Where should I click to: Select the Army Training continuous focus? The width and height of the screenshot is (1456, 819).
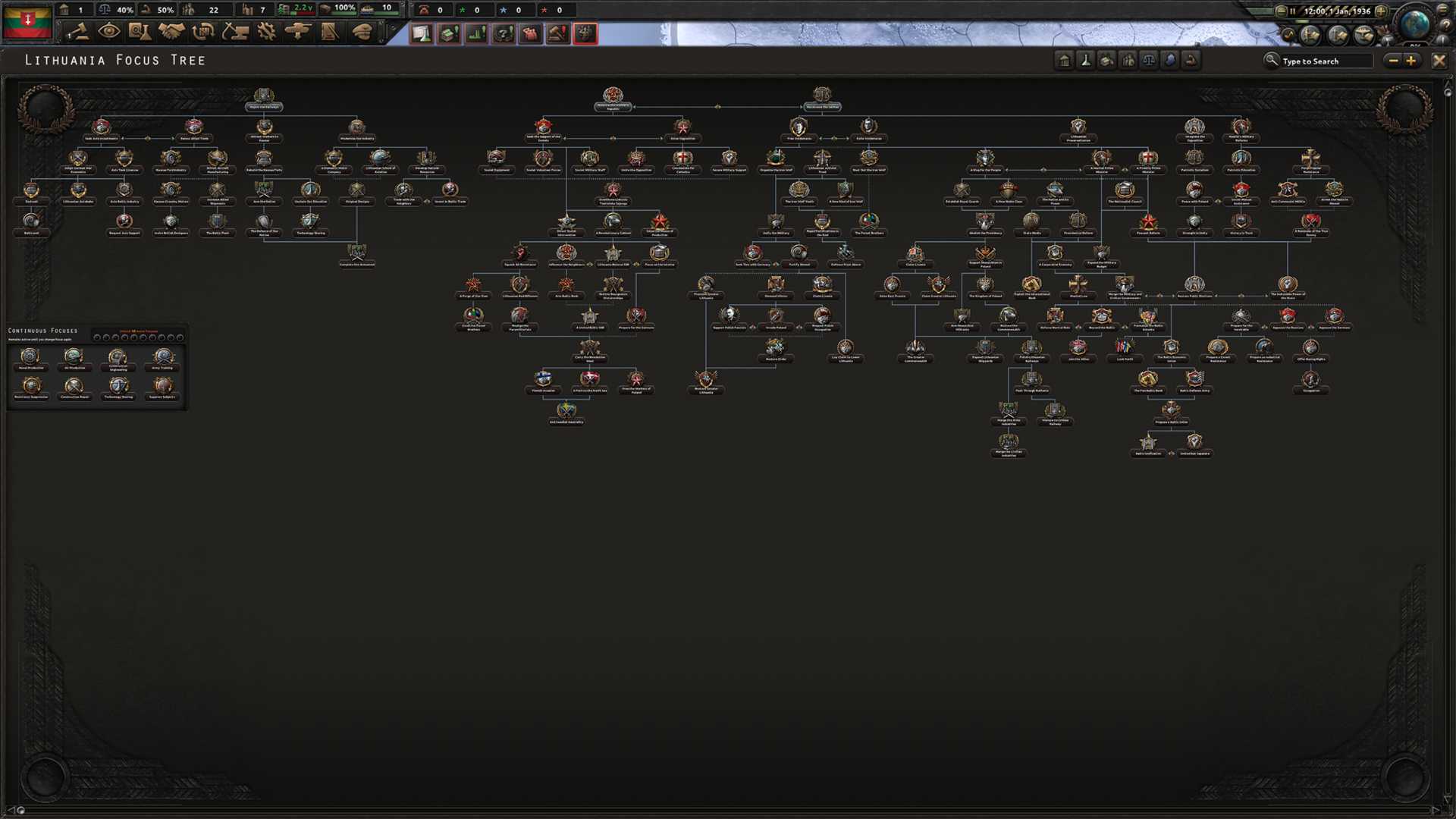[162, 356]
